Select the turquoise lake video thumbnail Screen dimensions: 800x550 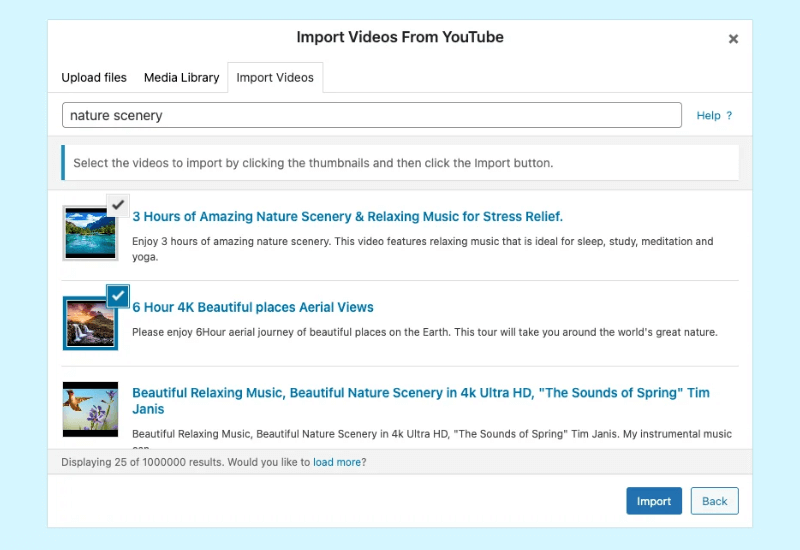pos(90,232)
